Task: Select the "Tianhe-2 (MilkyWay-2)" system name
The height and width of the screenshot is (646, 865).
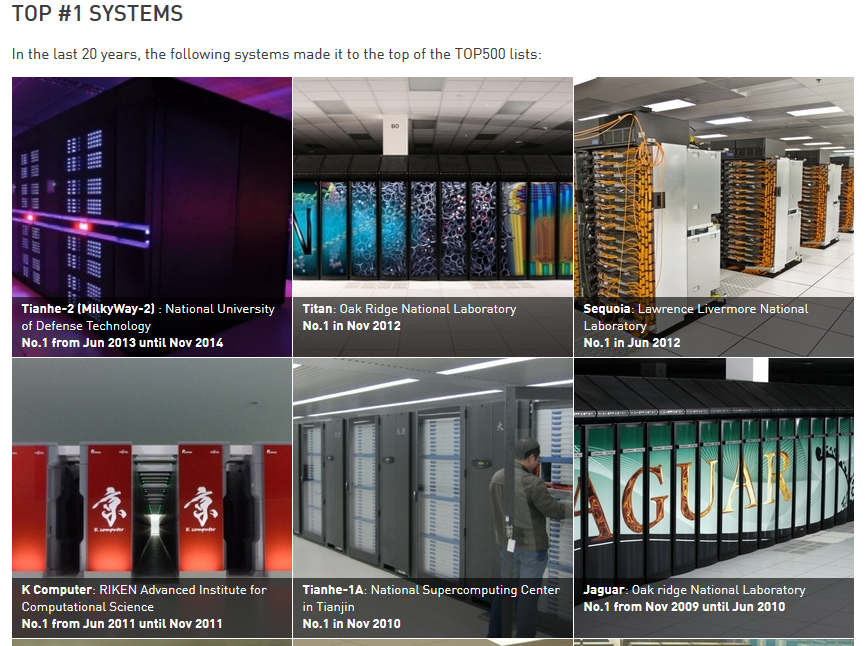Action: (88, 309)
